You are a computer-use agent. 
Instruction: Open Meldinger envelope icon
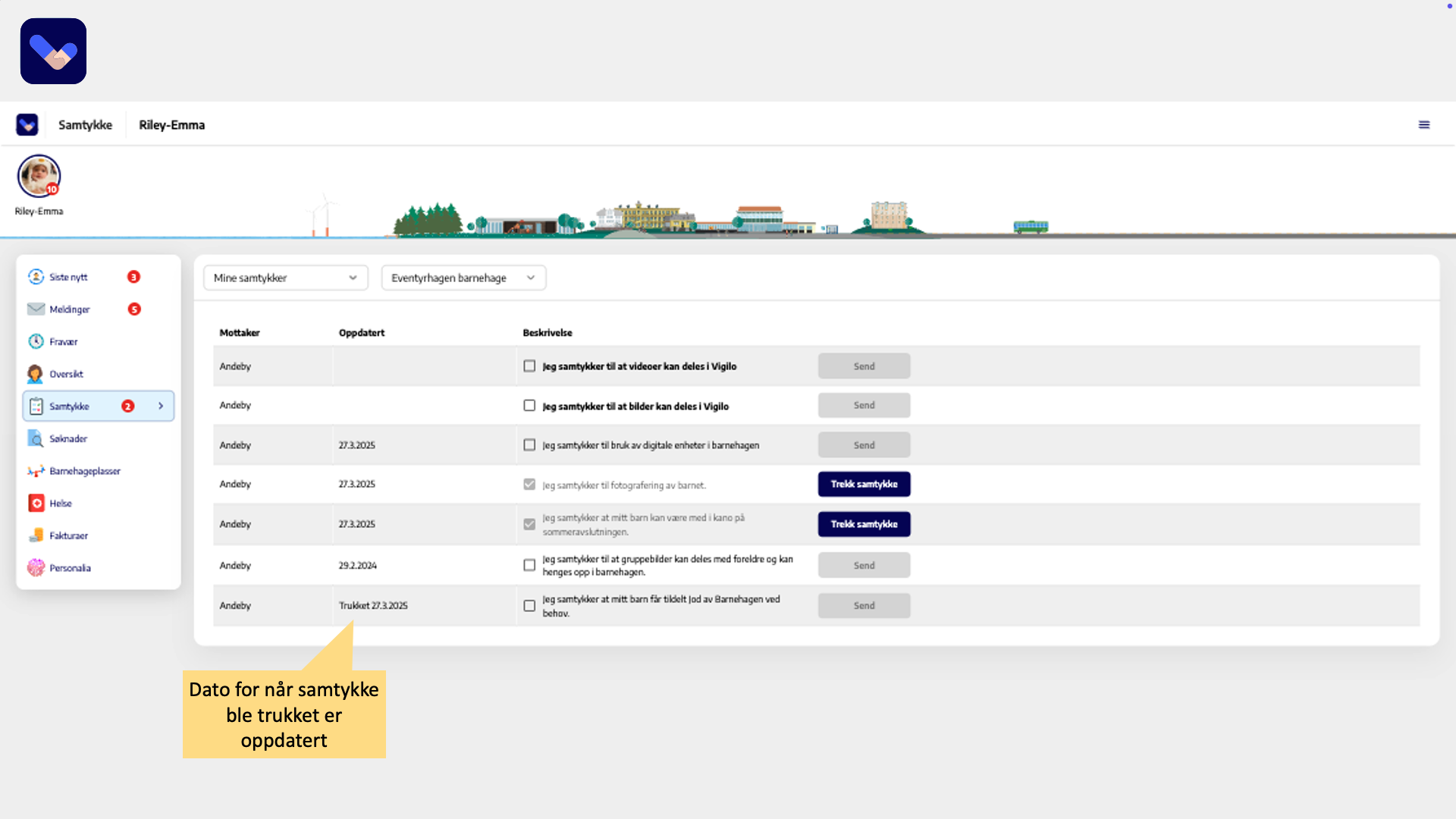click(x=36, y=309)
